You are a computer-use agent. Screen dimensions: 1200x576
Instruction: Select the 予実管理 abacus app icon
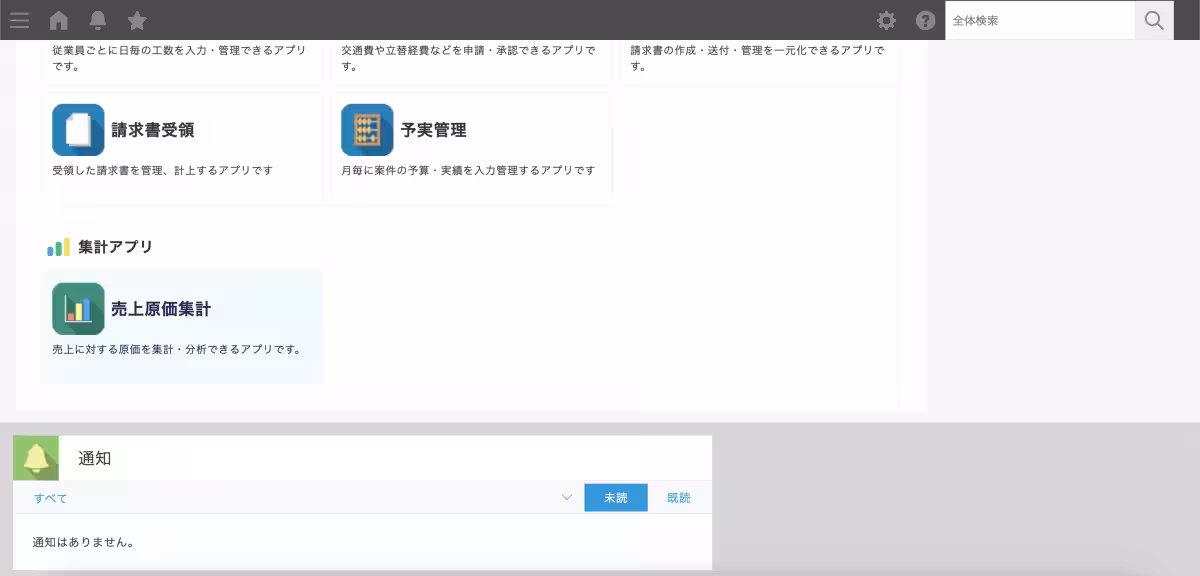point(366,130)
